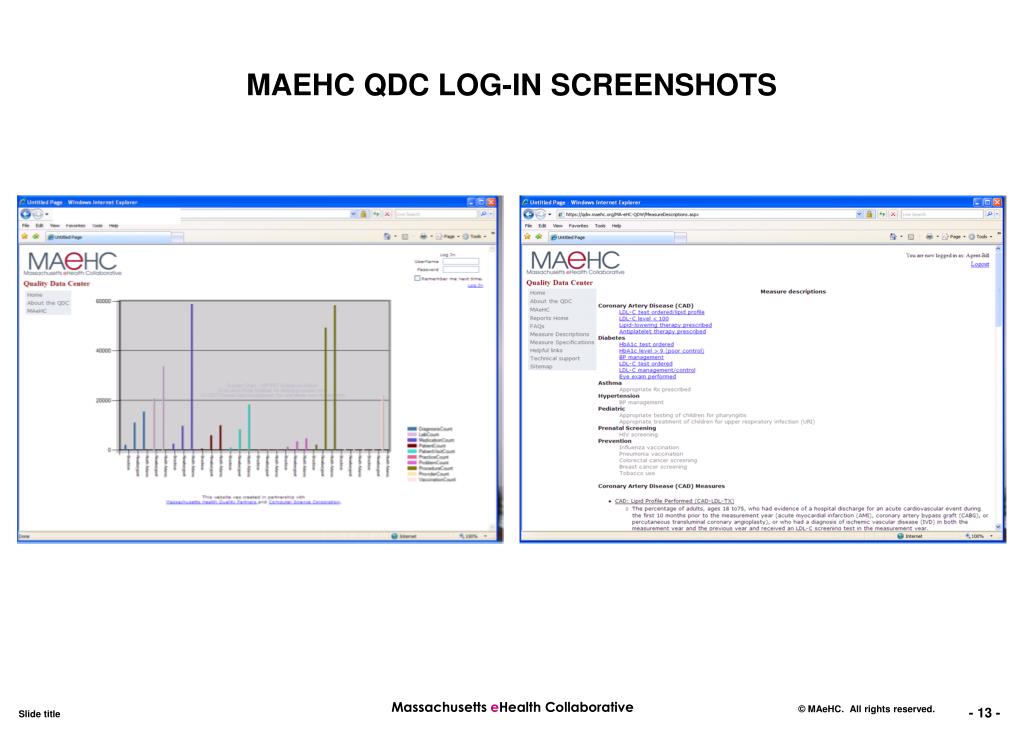Click the URL address field in right window
1023x731 pixels.
tap(705, 214)
